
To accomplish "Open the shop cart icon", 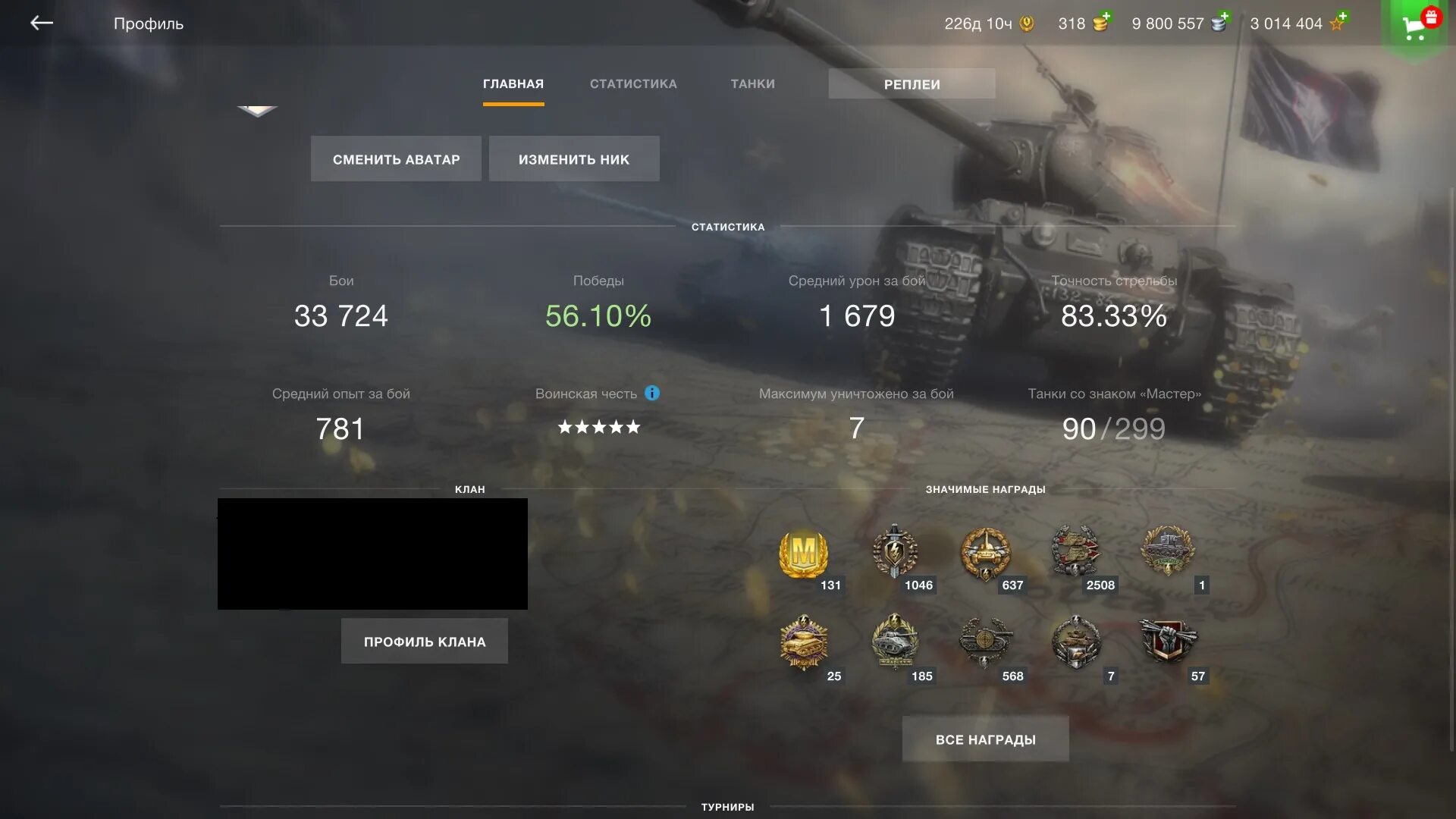I will [x=1417, y=26].
